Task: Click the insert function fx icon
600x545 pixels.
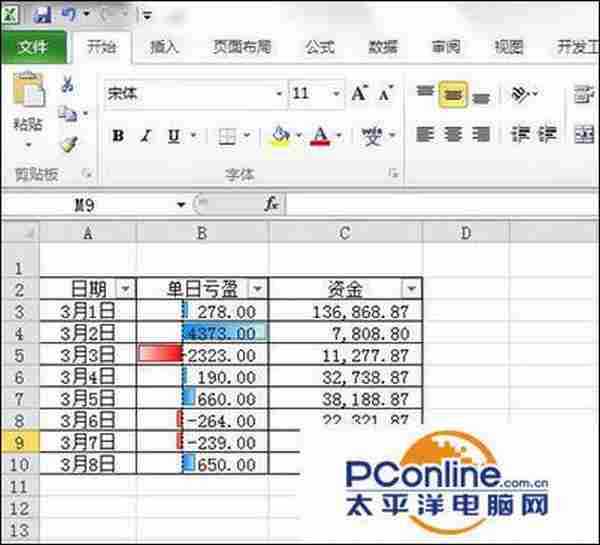Action: coord(271,204)
